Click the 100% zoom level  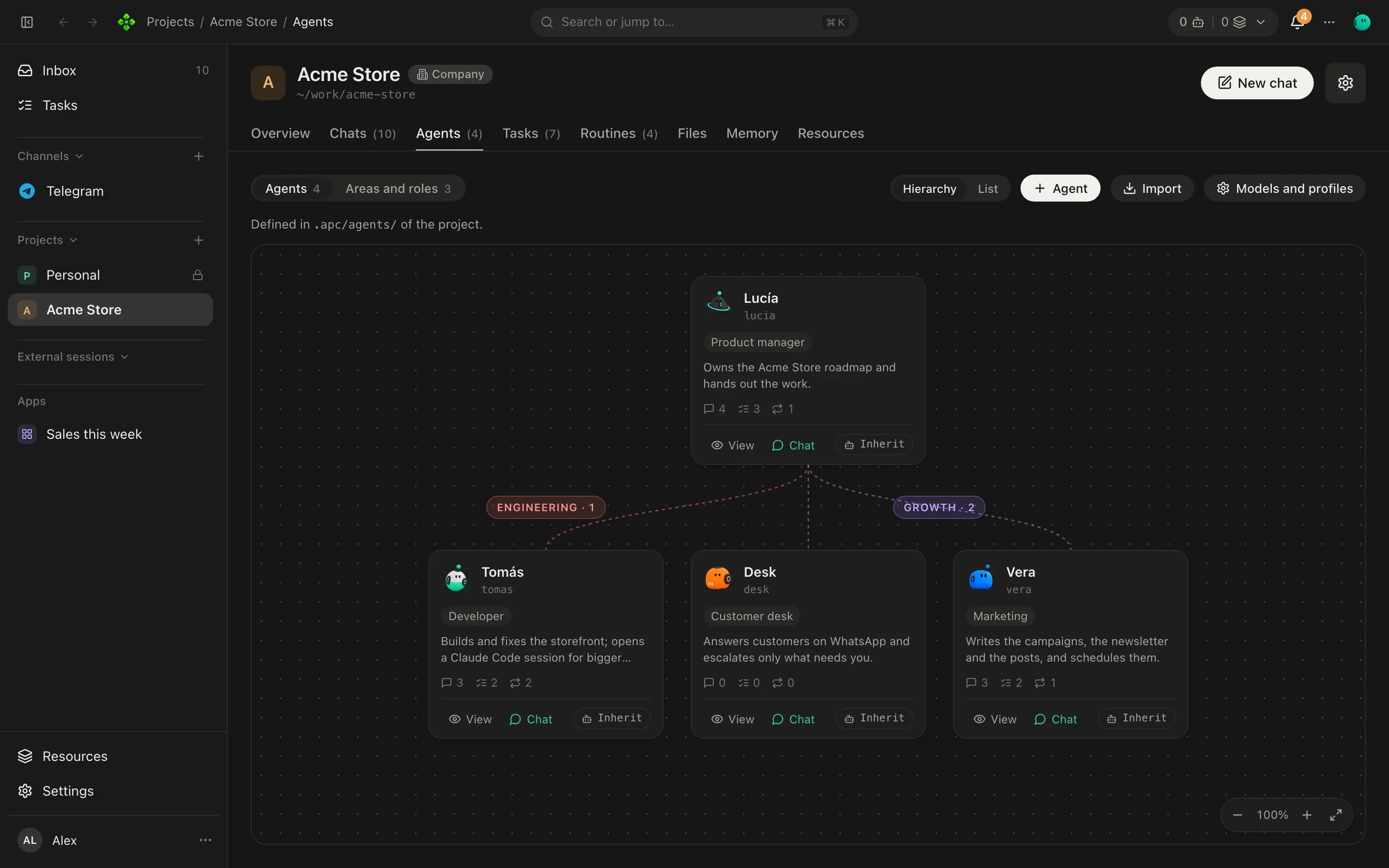coord(1272,814)
